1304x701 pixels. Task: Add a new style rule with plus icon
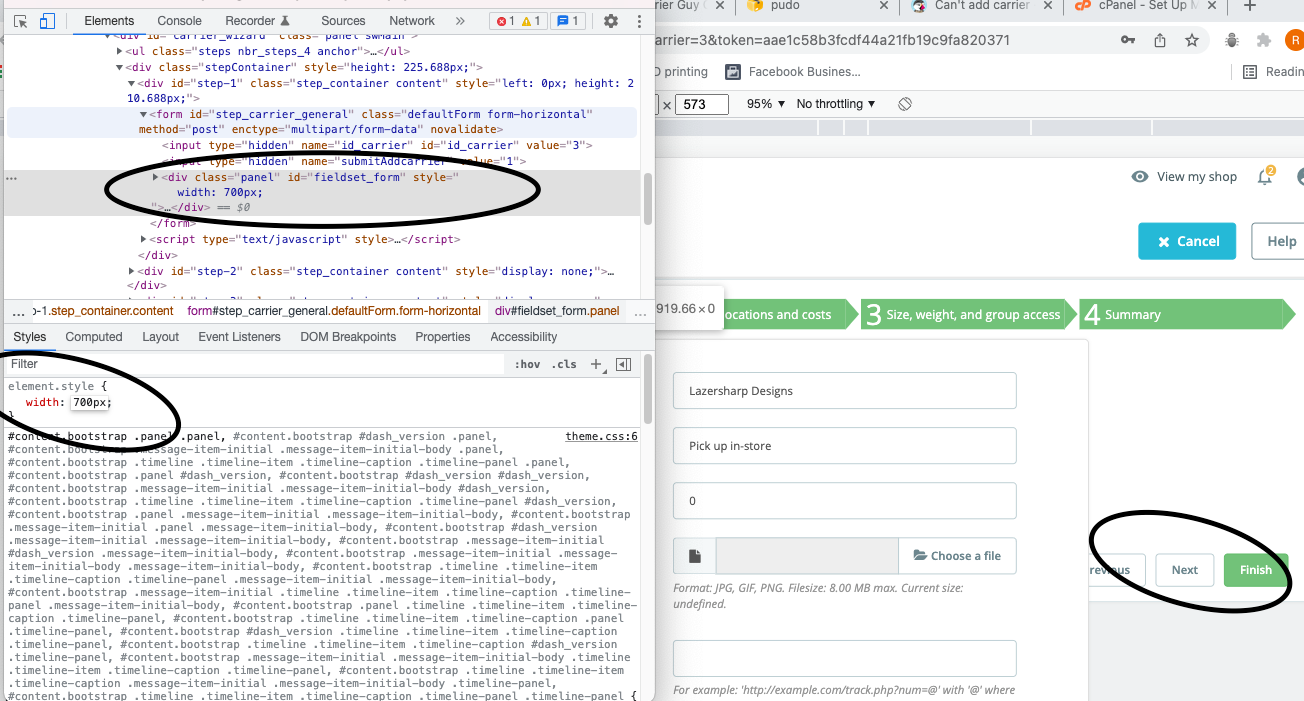(597, 365)
